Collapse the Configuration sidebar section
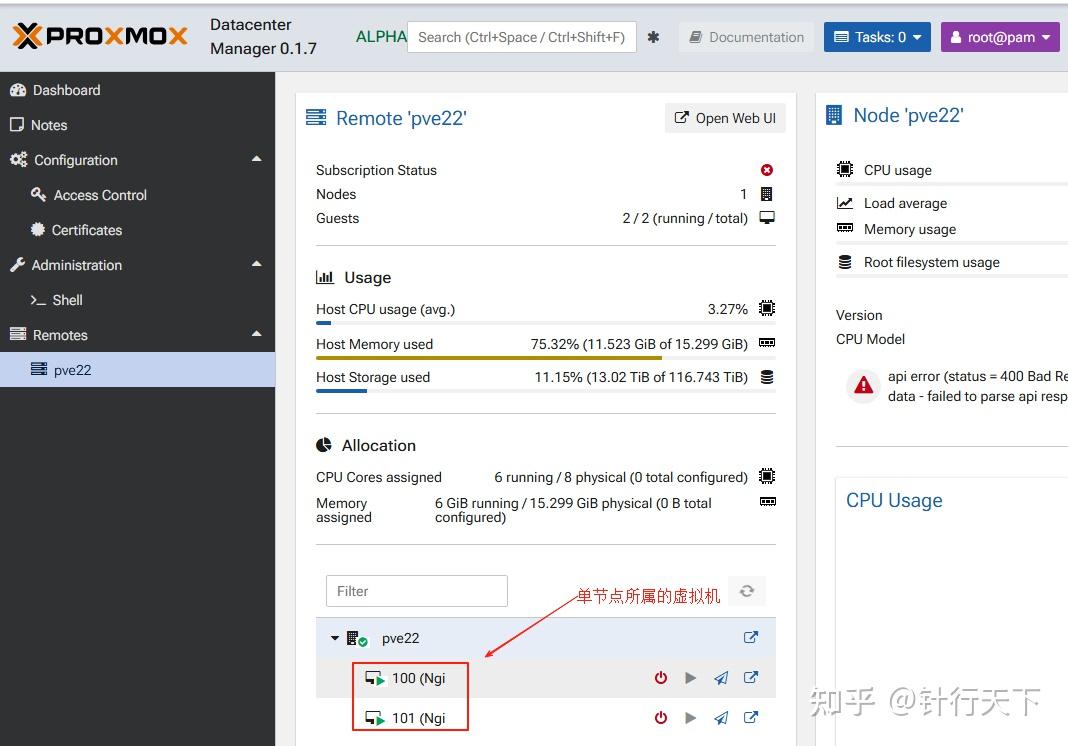This screenshot has height=746, width=1068. 256,159
